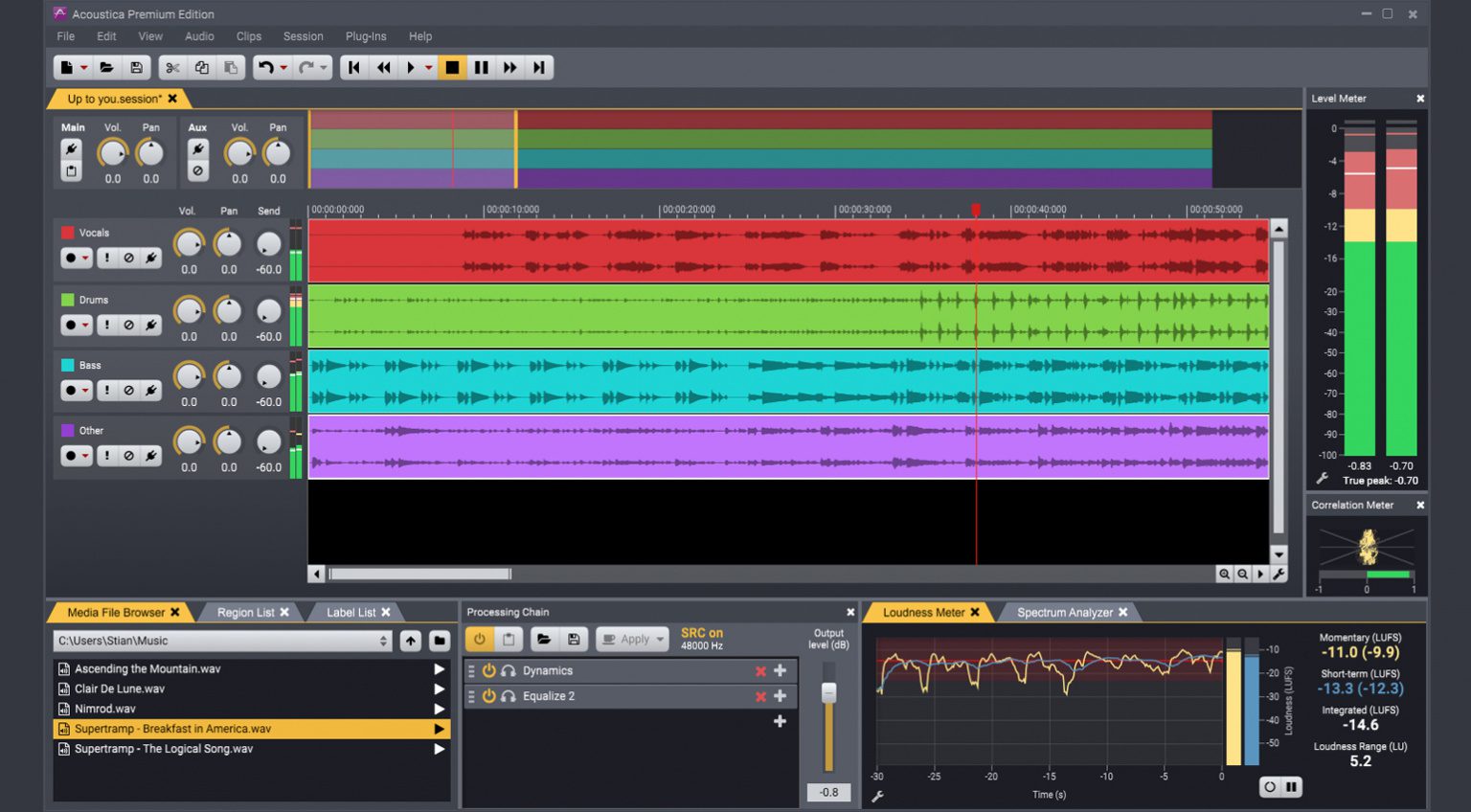Save the session using the floppy disk icon
The image size is (1471, 812).
coord(137,67)
